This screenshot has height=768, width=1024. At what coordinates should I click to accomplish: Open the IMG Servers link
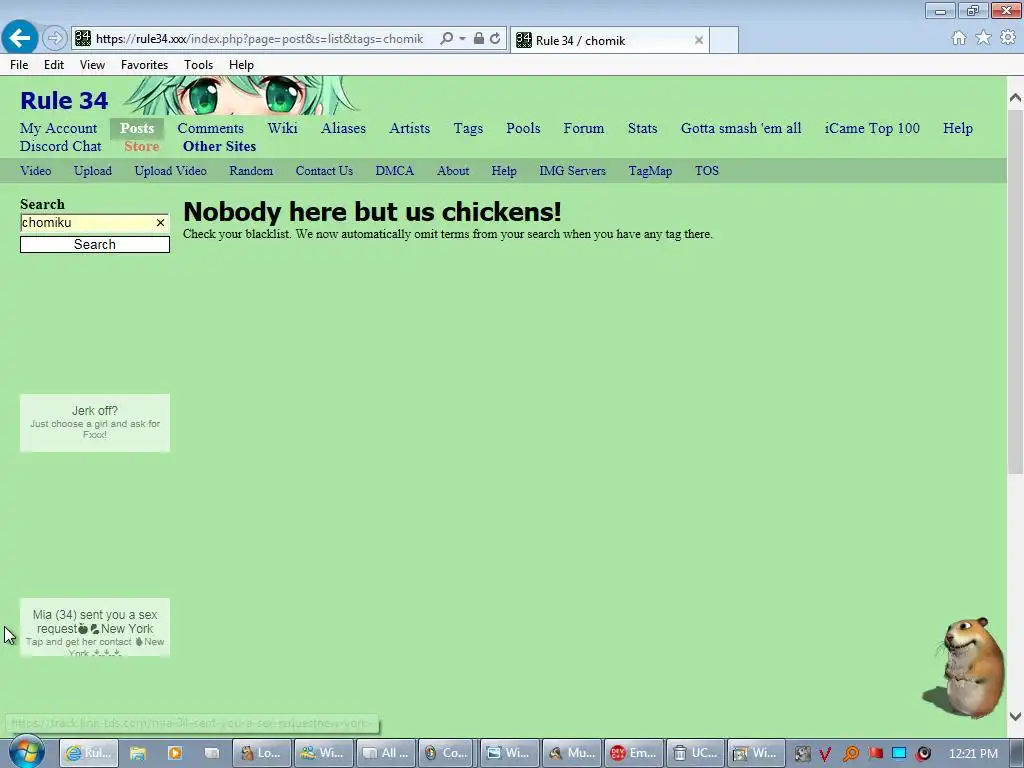pos(572,170)
